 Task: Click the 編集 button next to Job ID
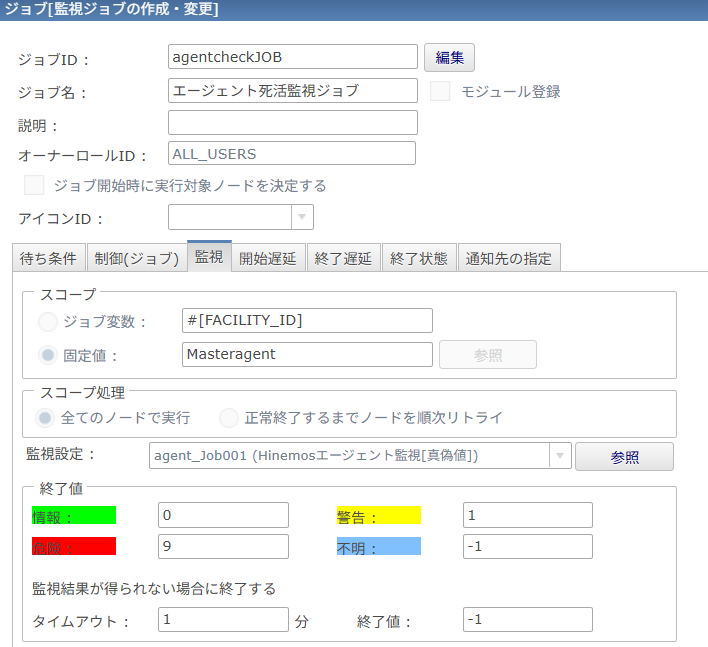[x=449, y=57]
